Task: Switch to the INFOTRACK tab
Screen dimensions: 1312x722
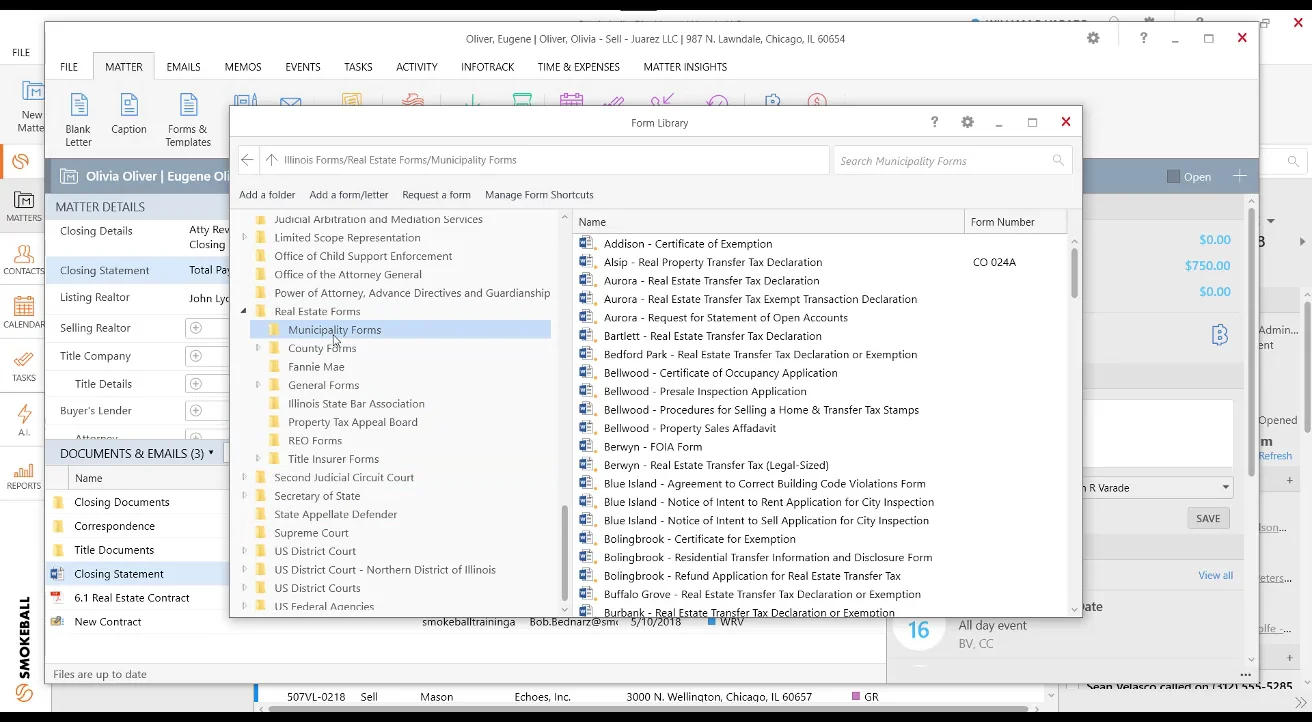Action: [488, 67]
